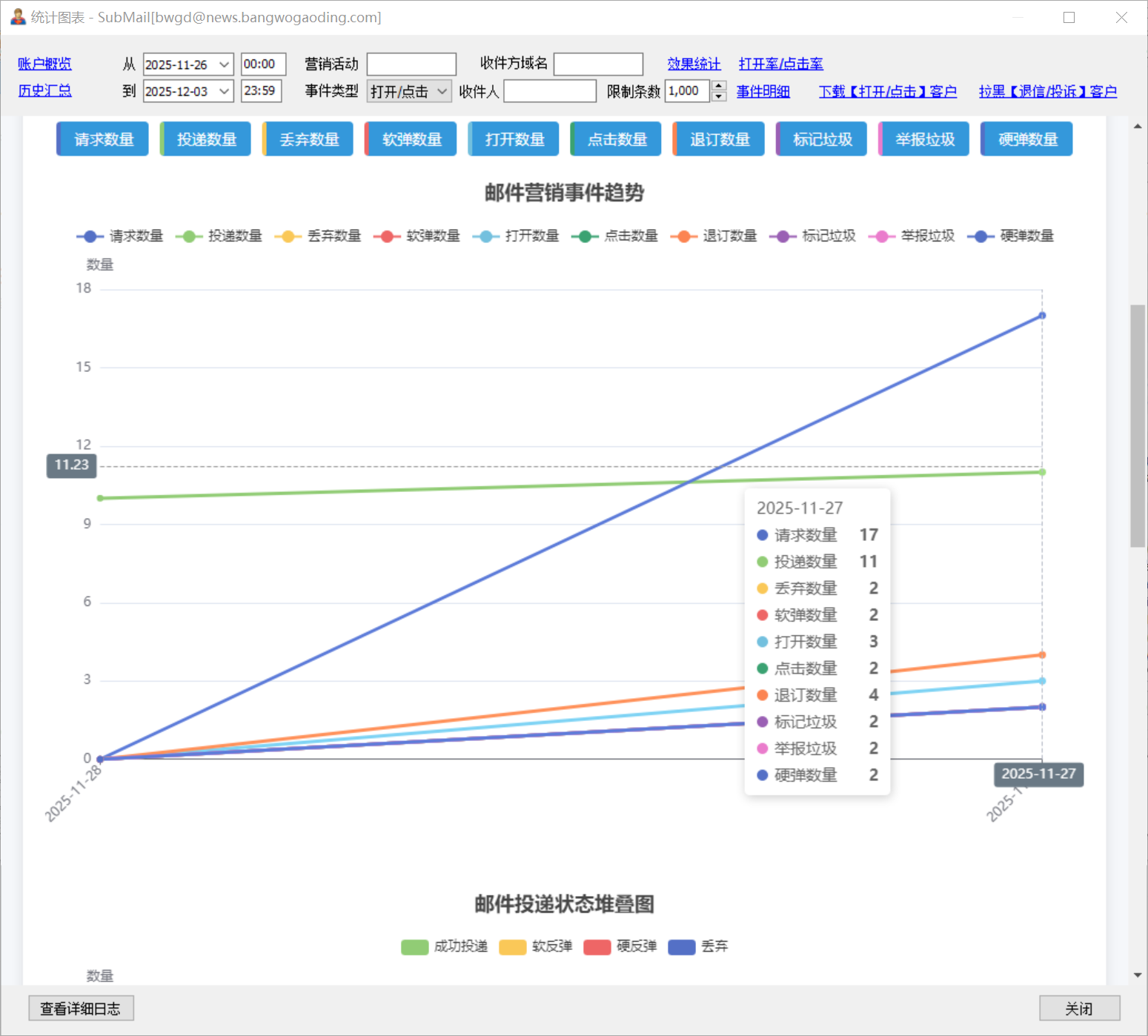Click the 退订数量 legend marker icon
Image resolution: width=1148 pixels, height=1036 pixels.
[683, 236]
